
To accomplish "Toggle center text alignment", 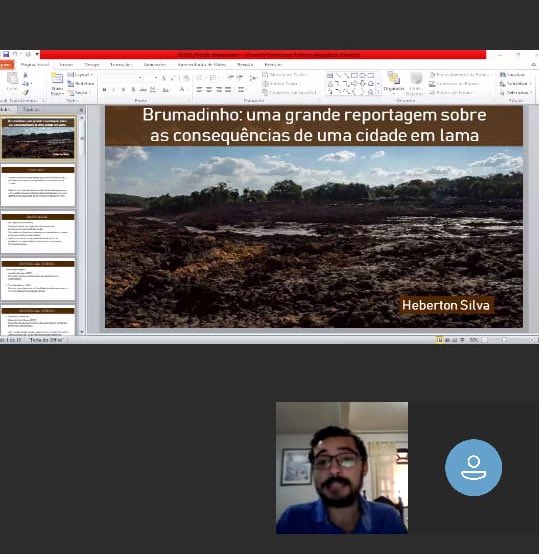I will pyautogui.click(x=209, y=90).
